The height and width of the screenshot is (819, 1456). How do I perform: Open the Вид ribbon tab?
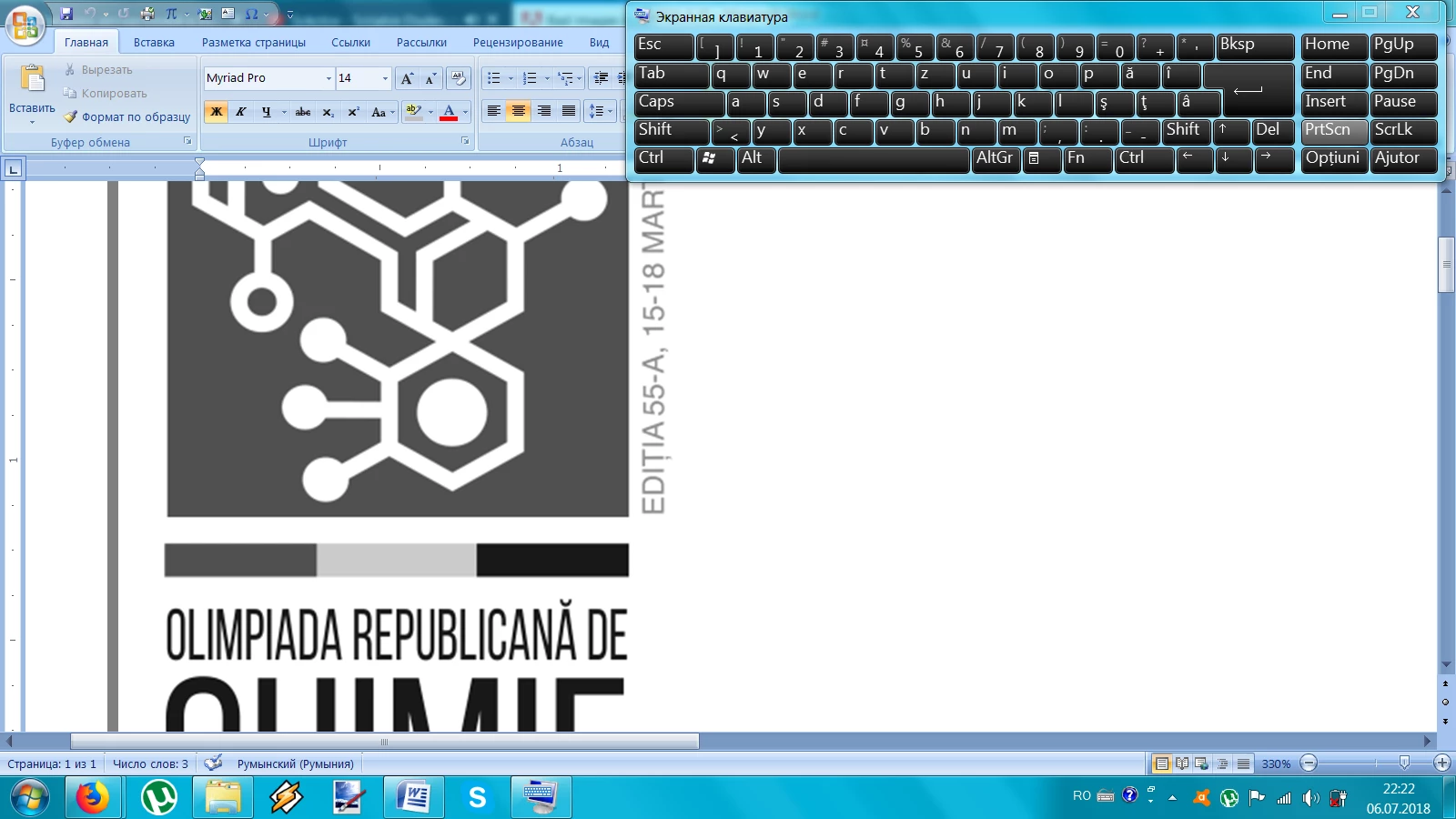[x=599, y=42]
